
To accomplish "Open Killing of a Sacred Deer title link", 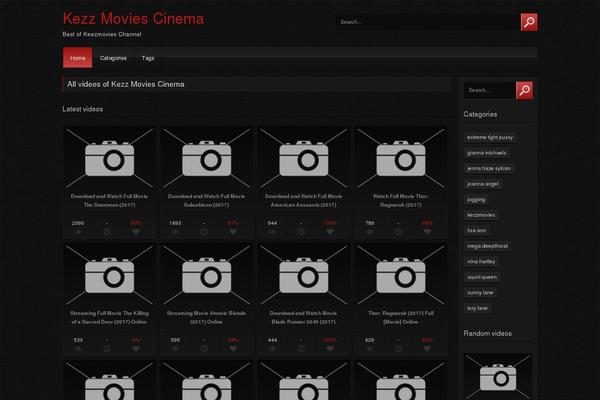I will click(109, 318).
